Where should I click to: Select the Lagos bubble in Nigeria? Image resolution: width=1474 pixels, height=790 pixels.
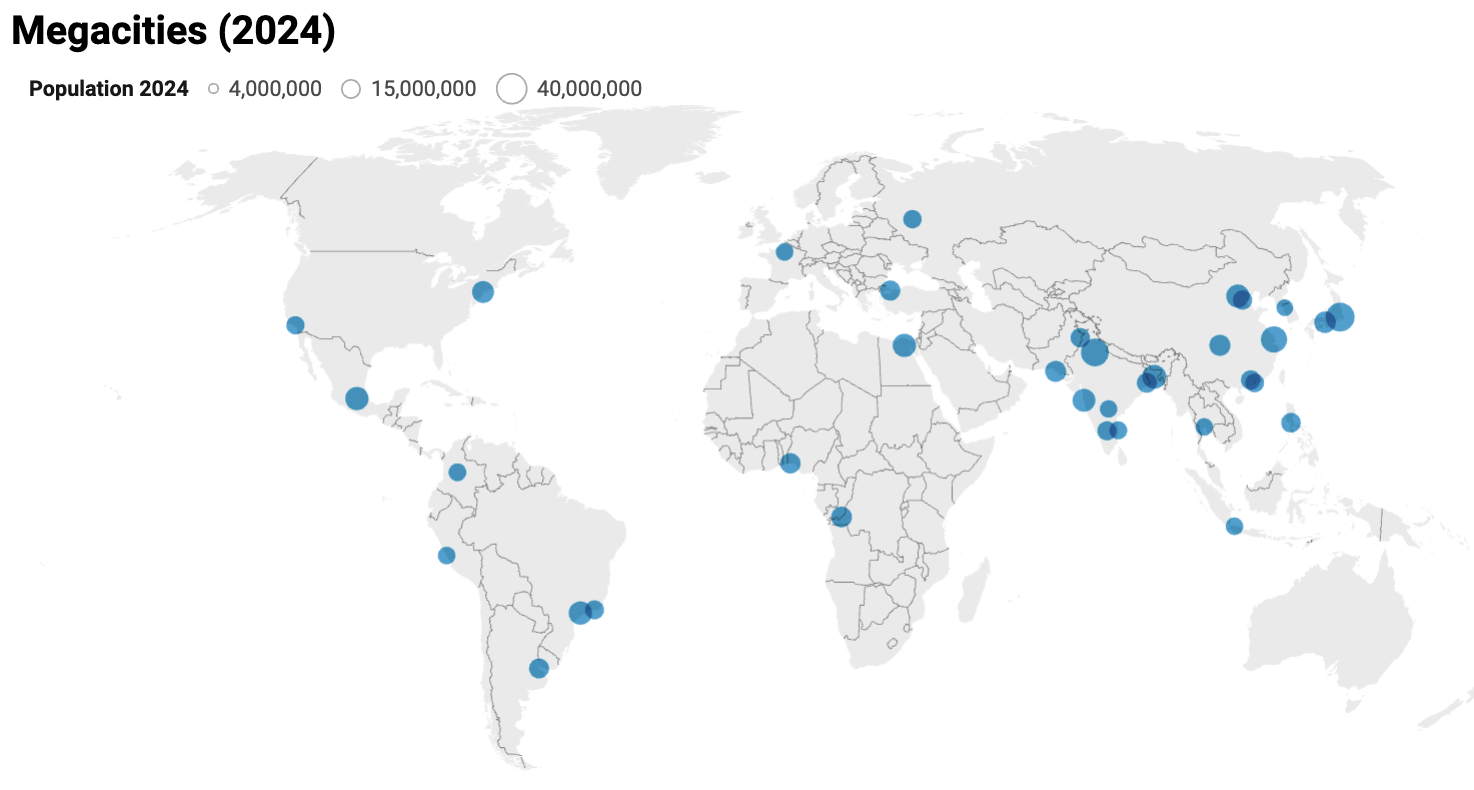(790, 463)
